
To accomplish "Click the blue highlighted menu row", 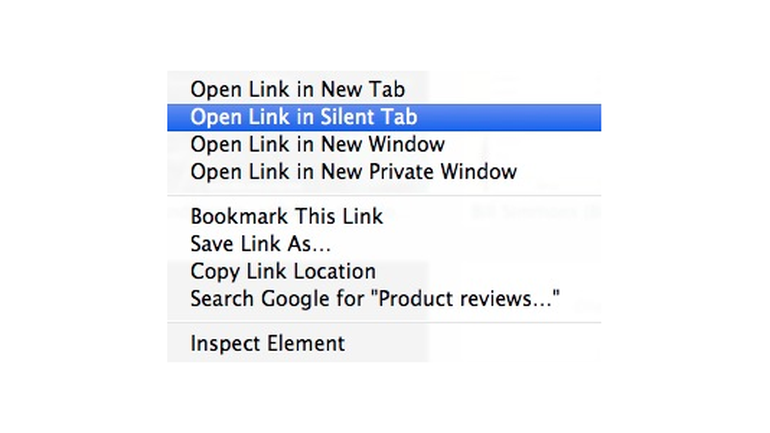I will pyautogui.click(x=383, y=117).
